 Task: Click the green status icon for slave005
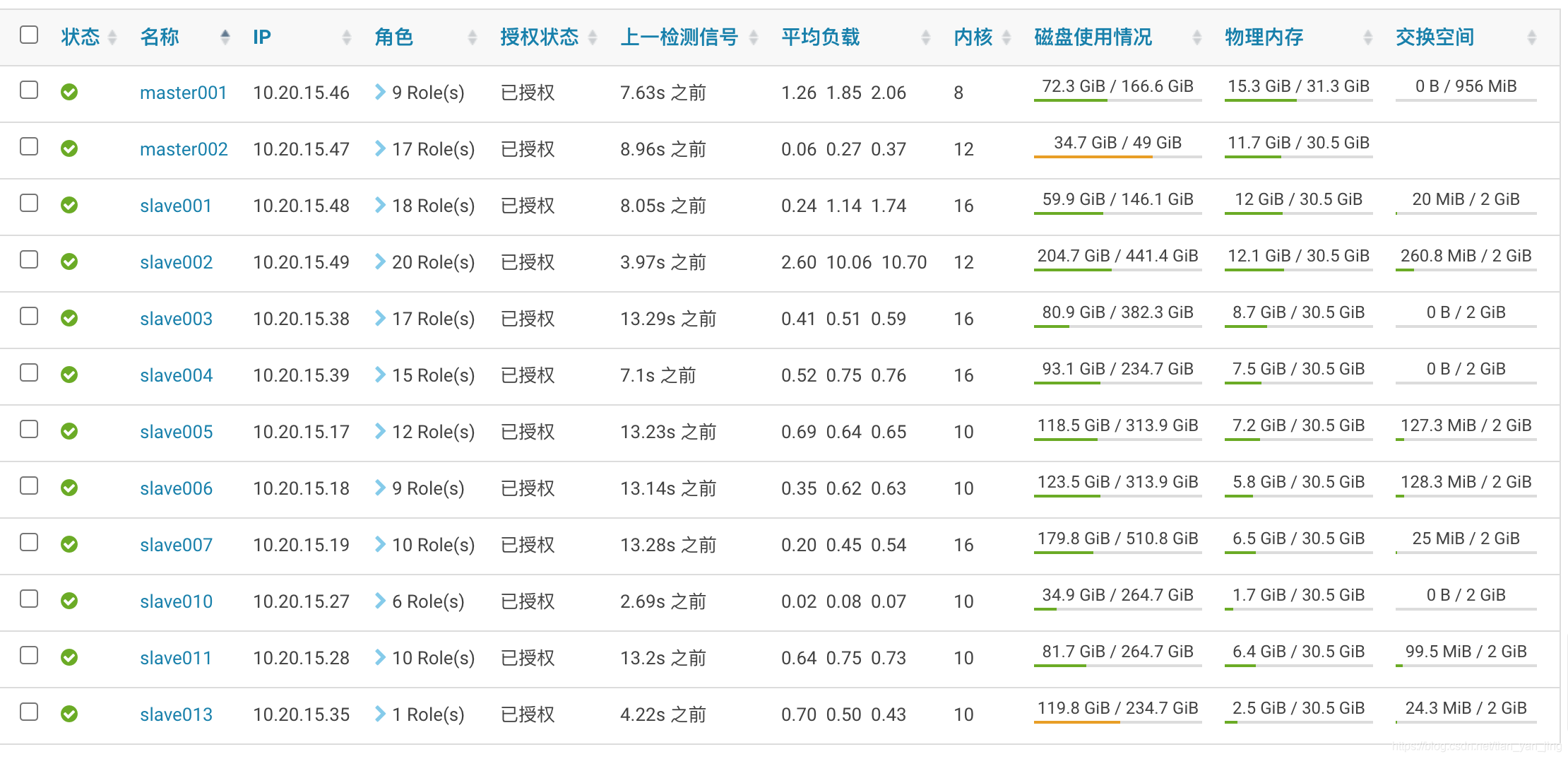point(69,431)
